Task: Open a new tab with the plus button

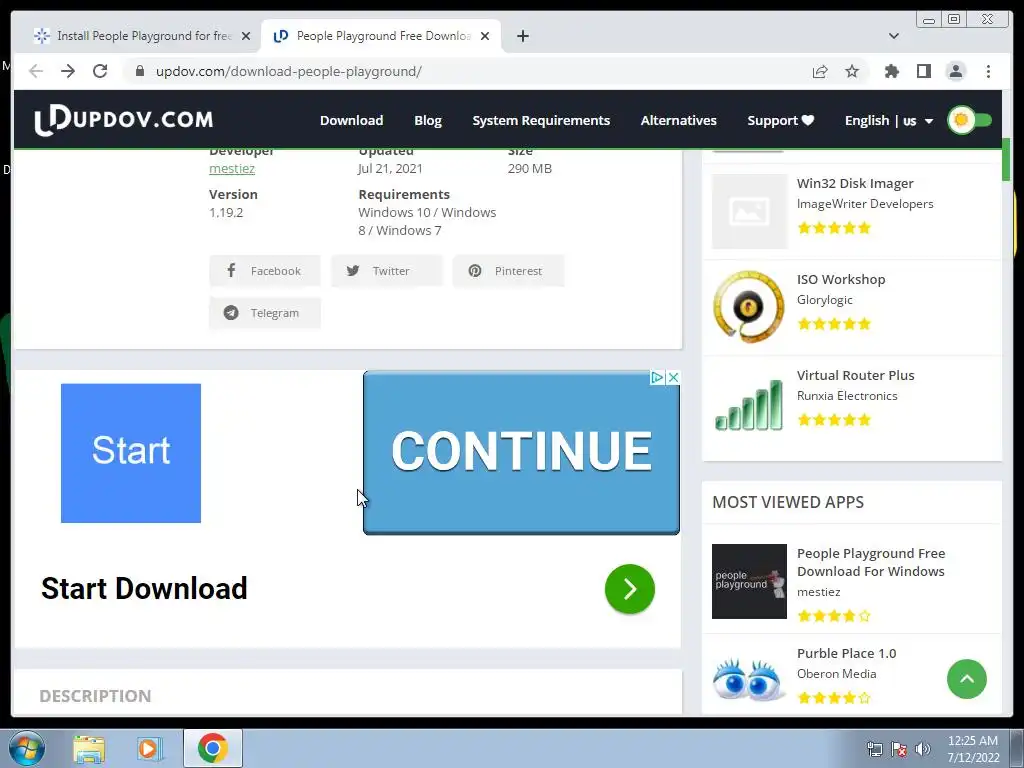Action: [522, 36]
